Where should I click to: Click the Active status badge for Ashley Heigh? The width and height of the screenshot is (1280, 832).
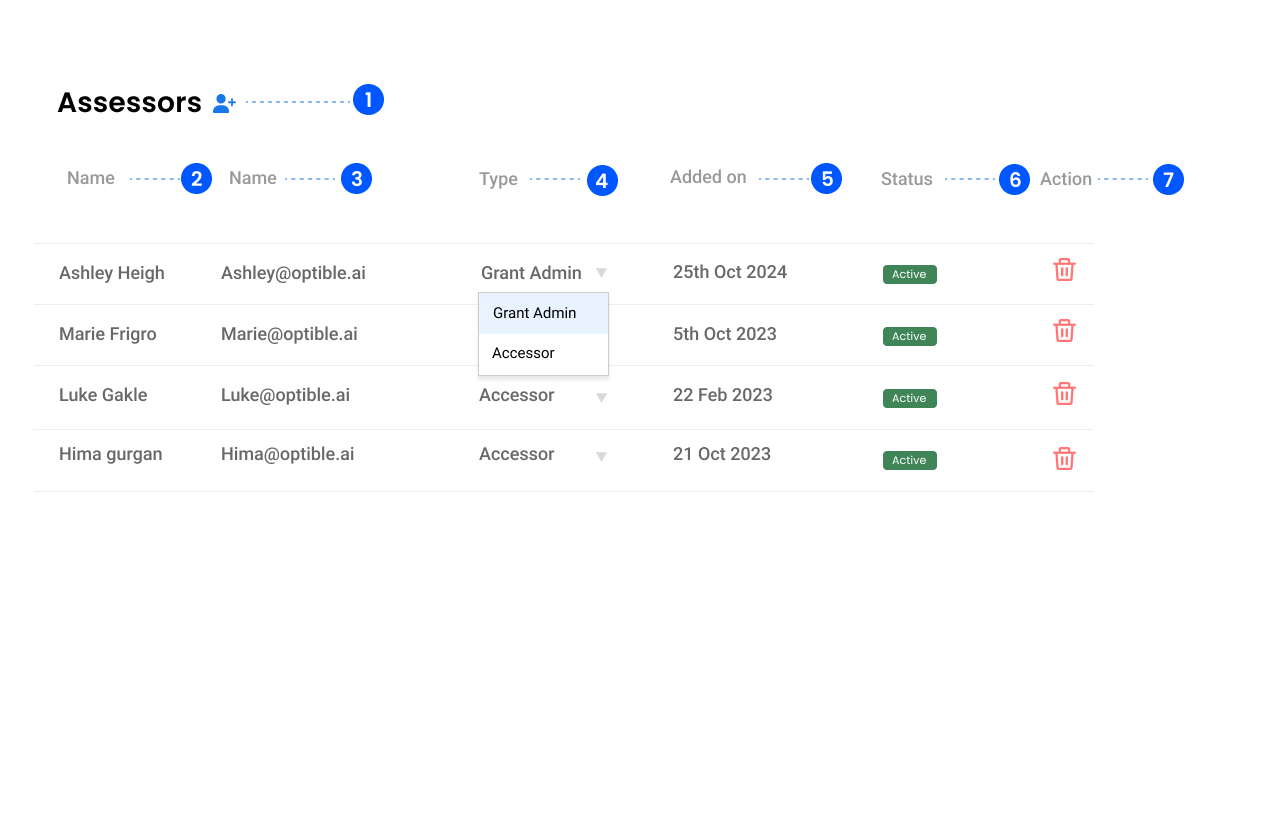[x=909, y=274]
